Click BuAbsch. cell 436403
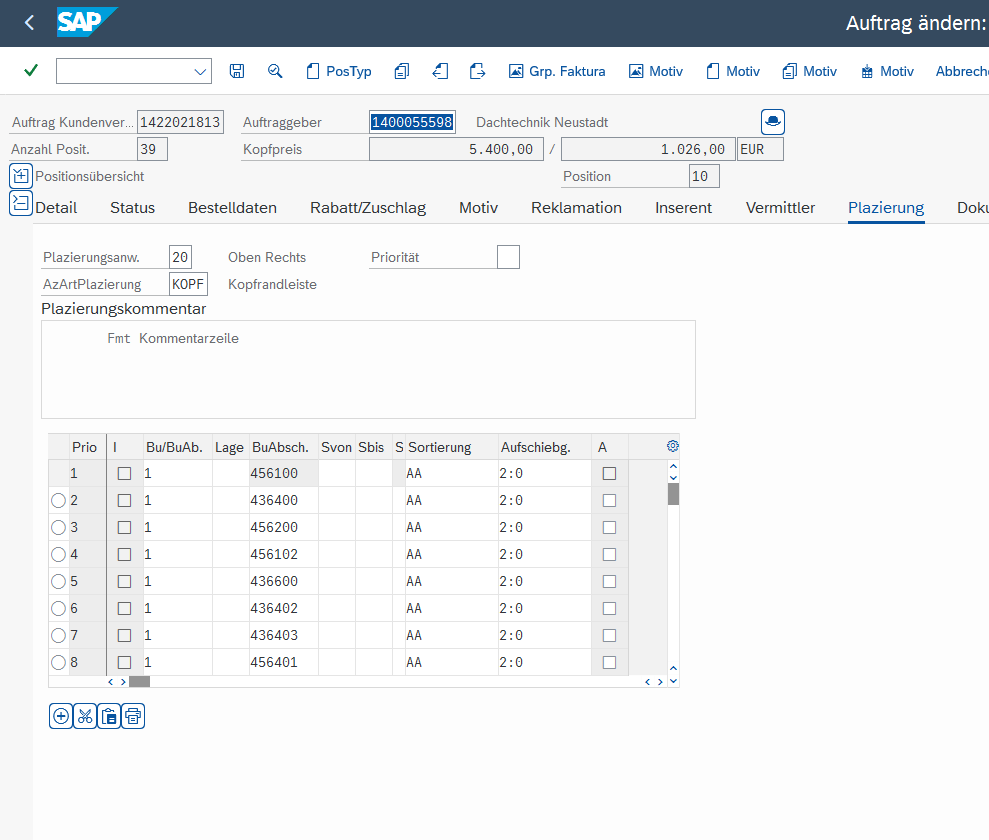 [284, 636]
